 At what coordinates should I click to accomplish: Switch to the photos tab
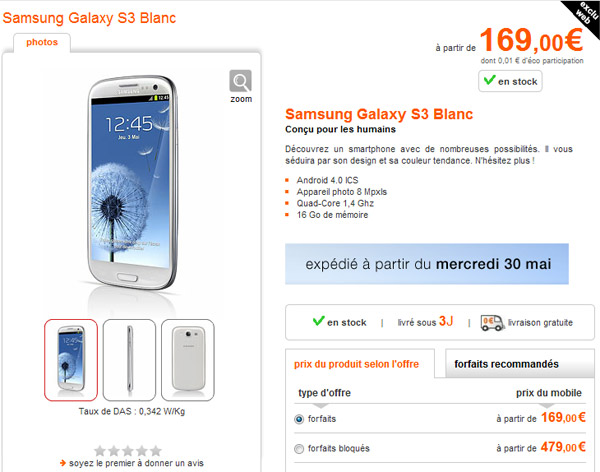[x=42, y=42]
